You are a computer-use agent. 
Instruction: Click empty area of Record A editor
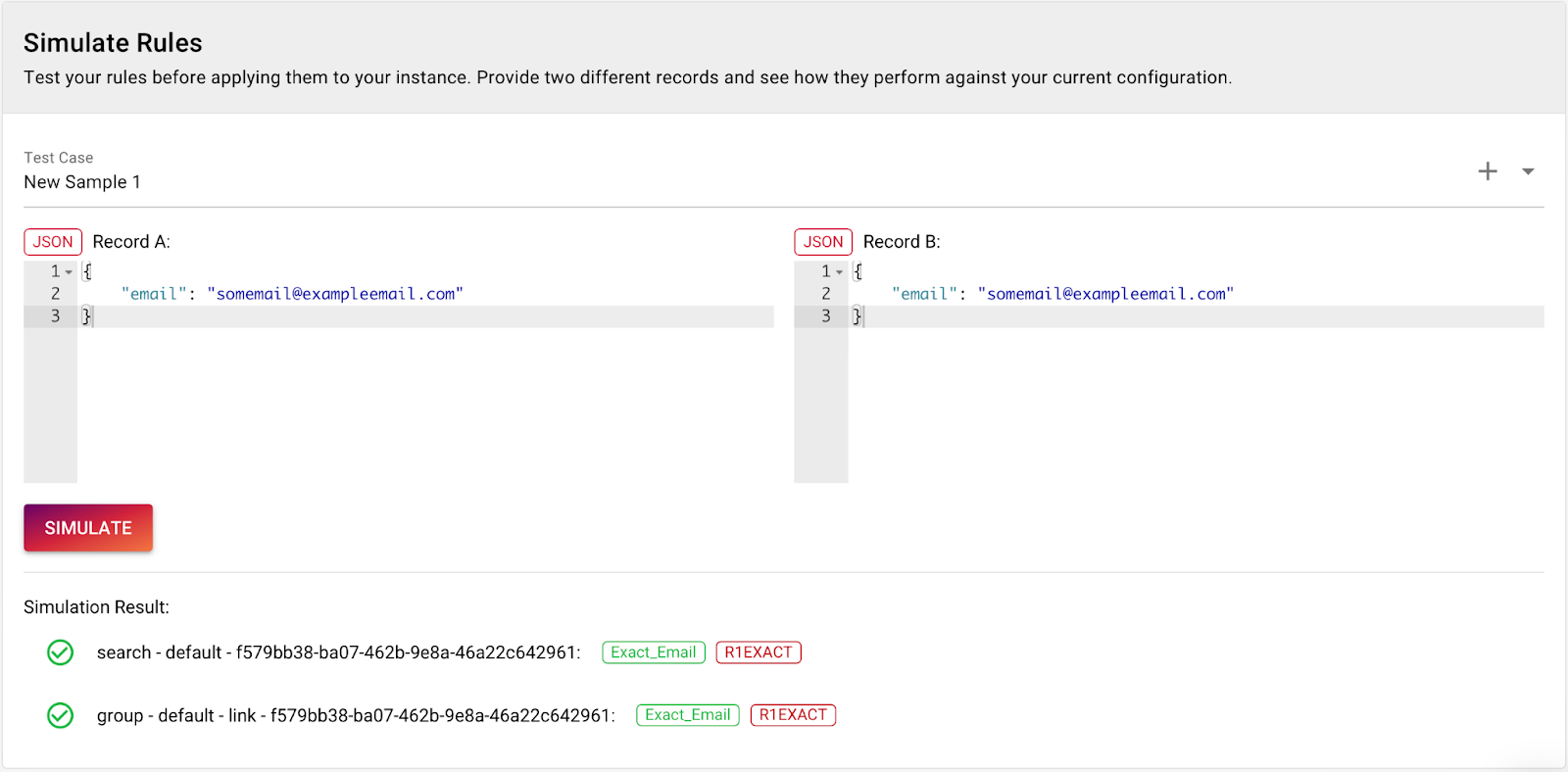tap(425, 405)
